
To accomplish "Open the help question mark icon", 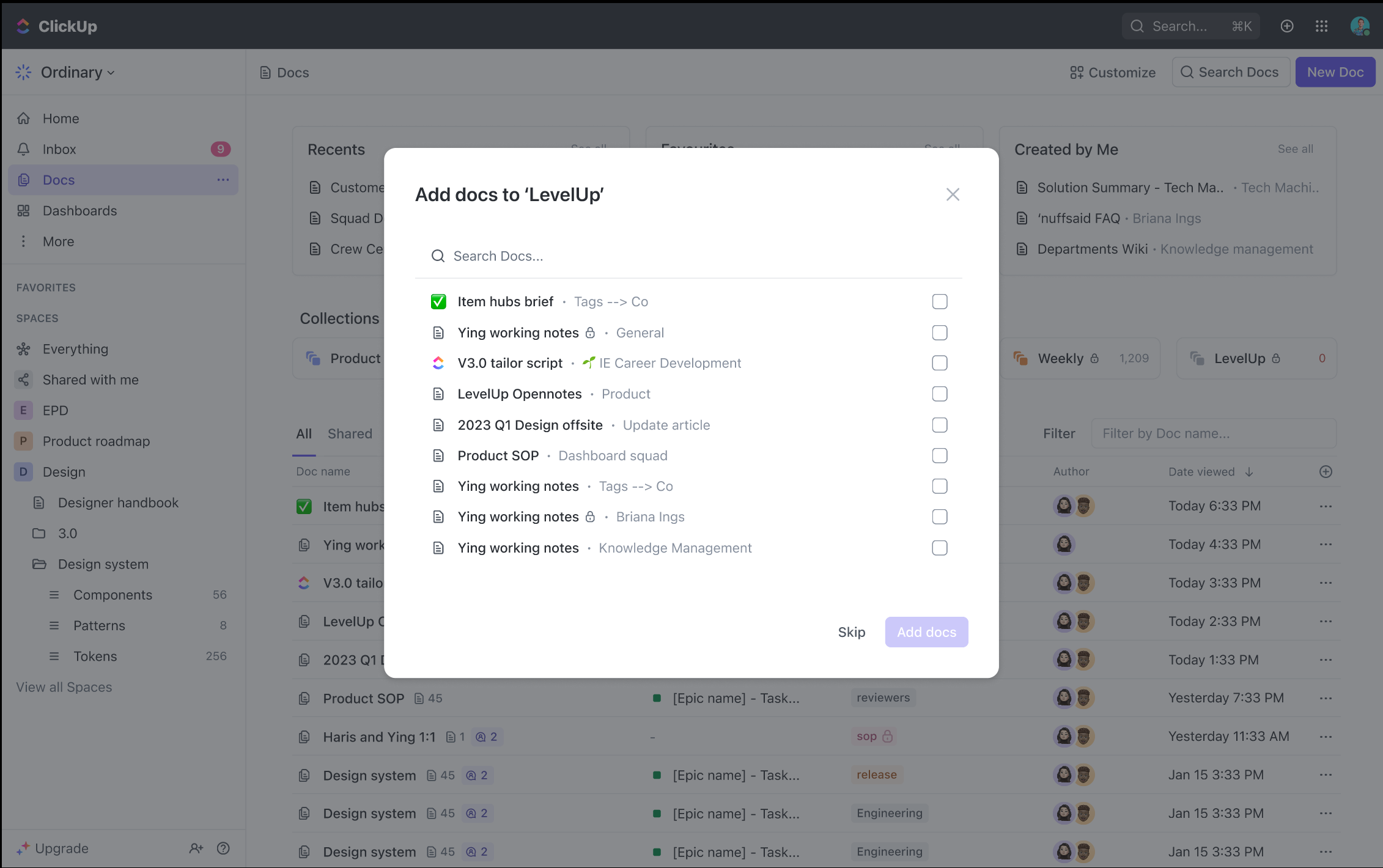I will pos(223,848).
